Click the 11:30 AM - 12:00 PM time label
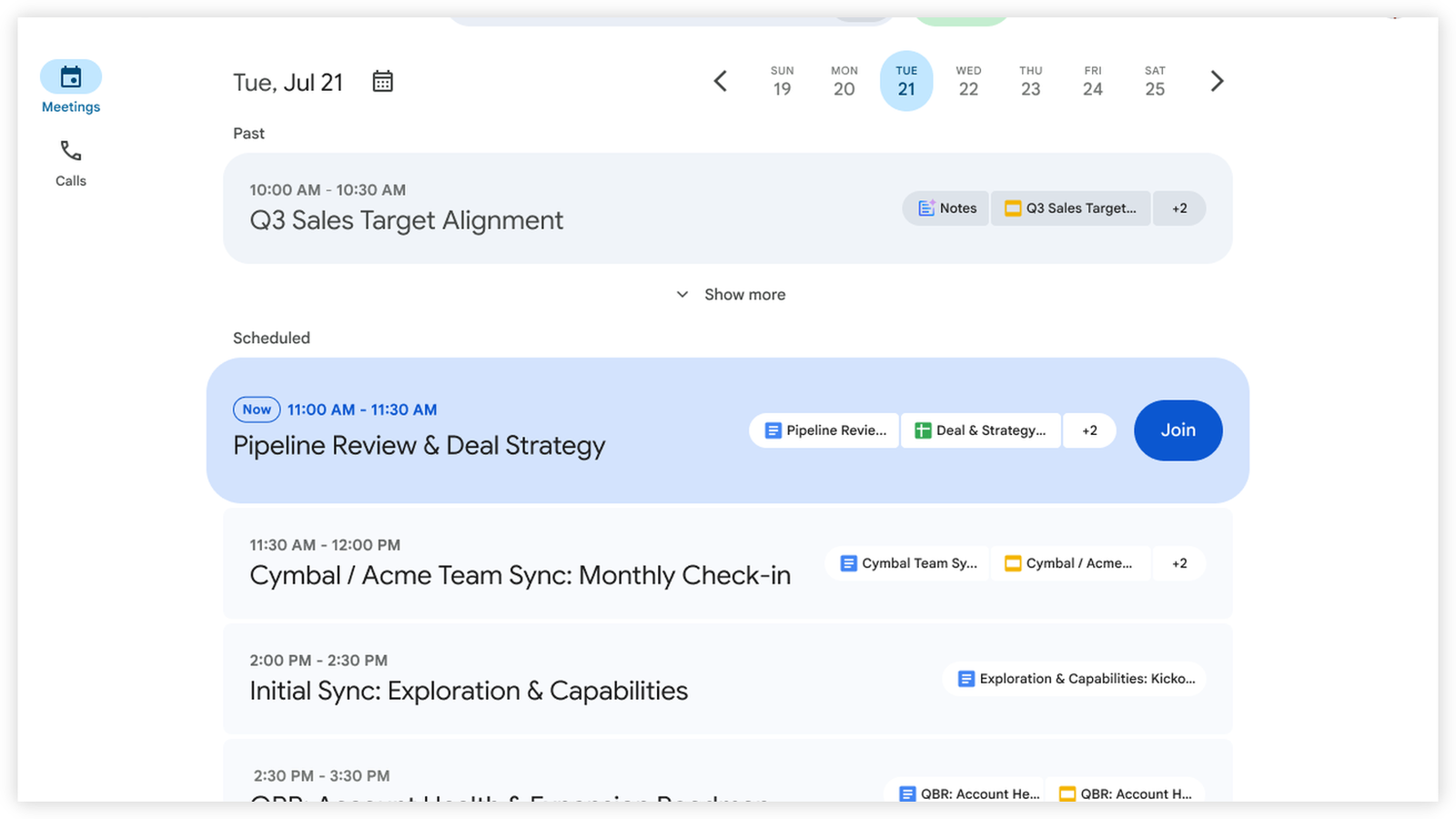The height and width of the screenshot is (819, 1456). [x=325, y=545]
